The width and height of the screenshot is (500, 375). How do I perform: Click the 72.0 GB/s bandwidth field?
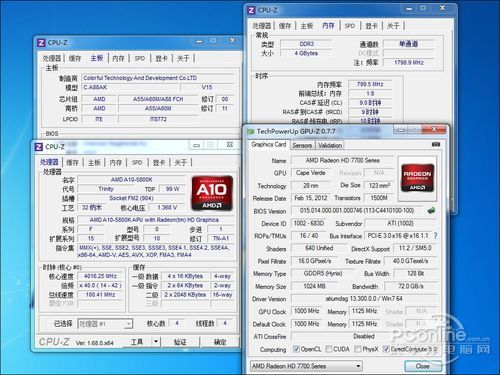[x=411, y=286]
